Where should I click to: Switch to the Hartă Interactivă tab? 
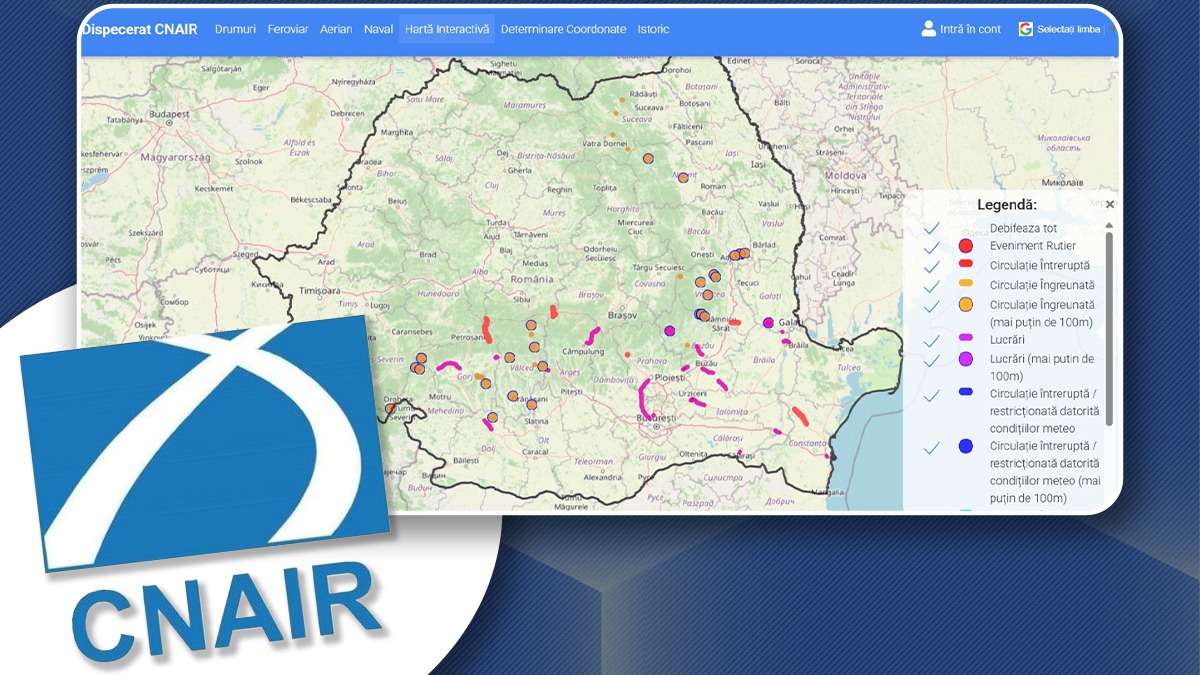(x=446, y=29)
